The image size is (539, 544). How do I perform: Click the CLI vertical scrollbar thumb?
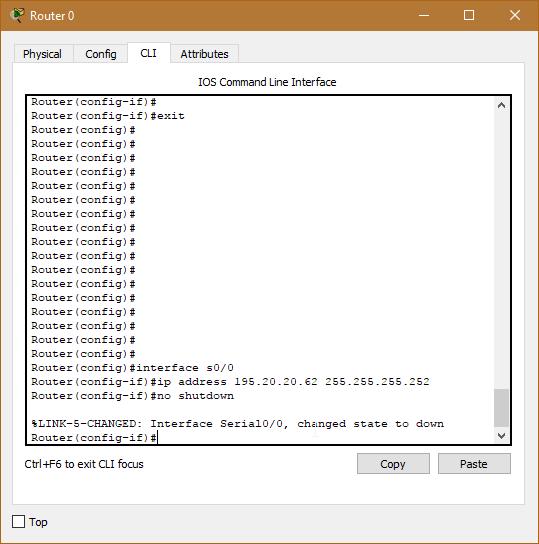click(x=501, y=408)
